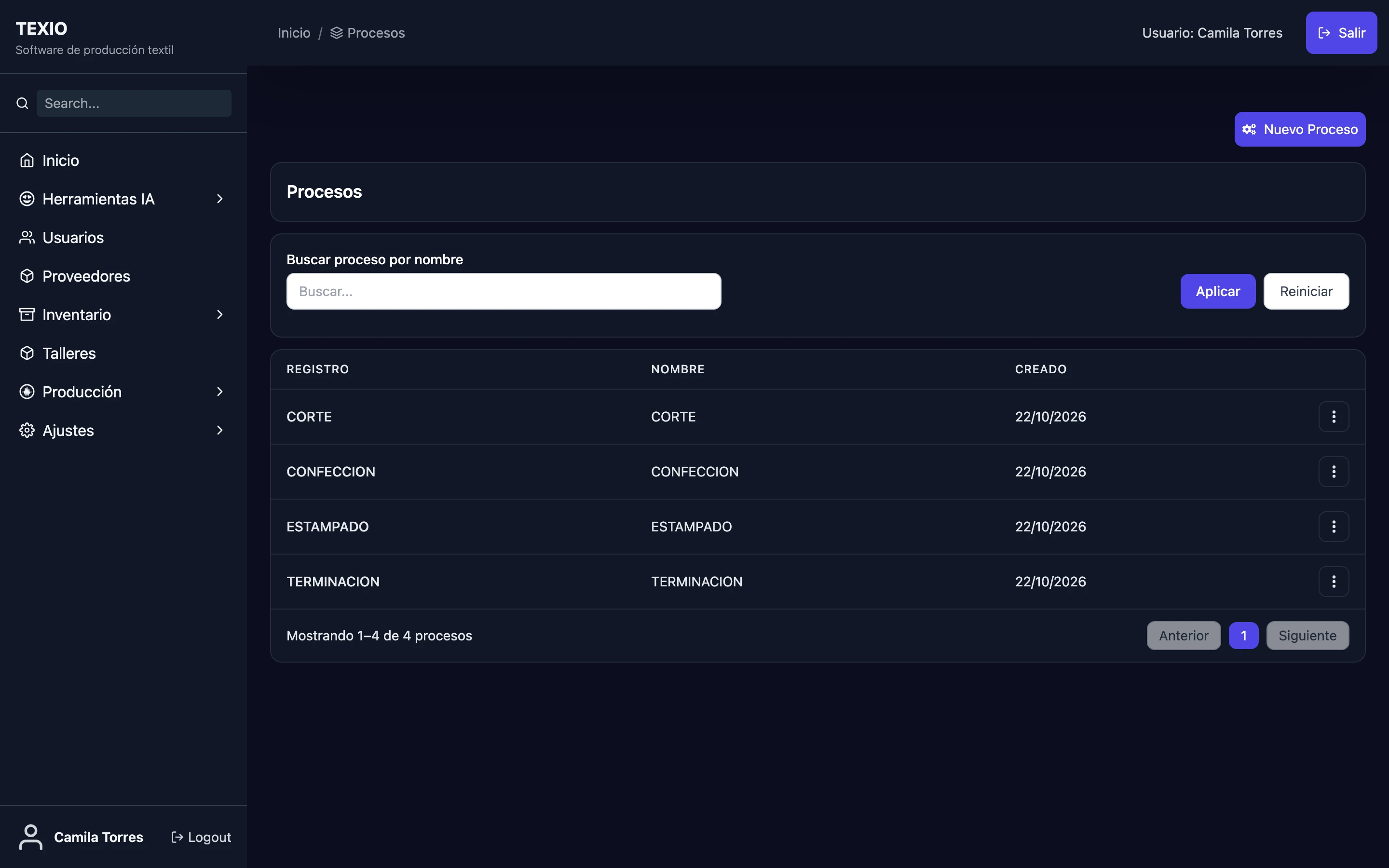The width and height of the screenshot is (1389, 868).
Task: Click the Salir button in the header
Action: point(1341,33)
